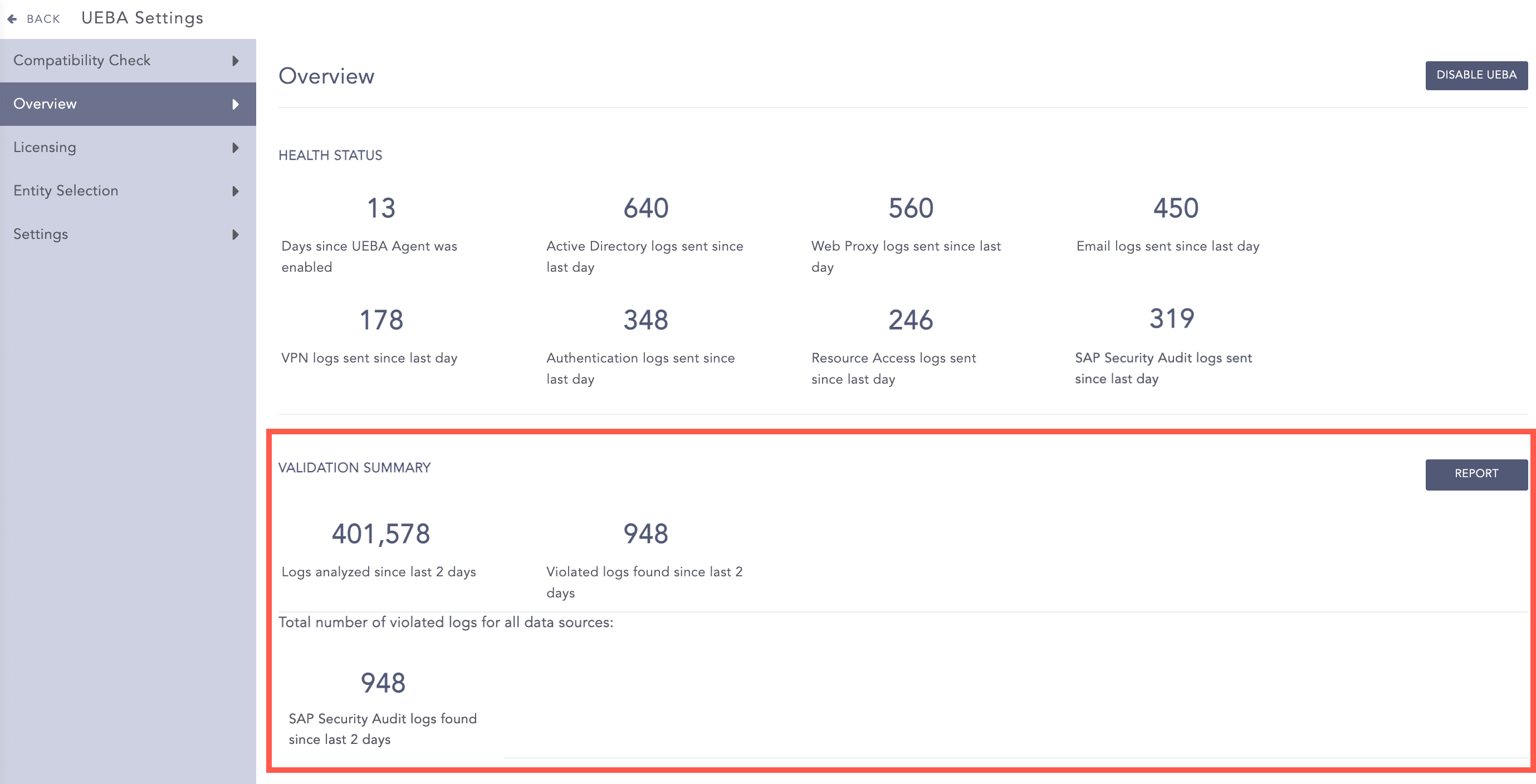Viewport: 1536px width, 784px height.
Task: Expand the Entity Selection arrow
Action: tap(236, 192)
